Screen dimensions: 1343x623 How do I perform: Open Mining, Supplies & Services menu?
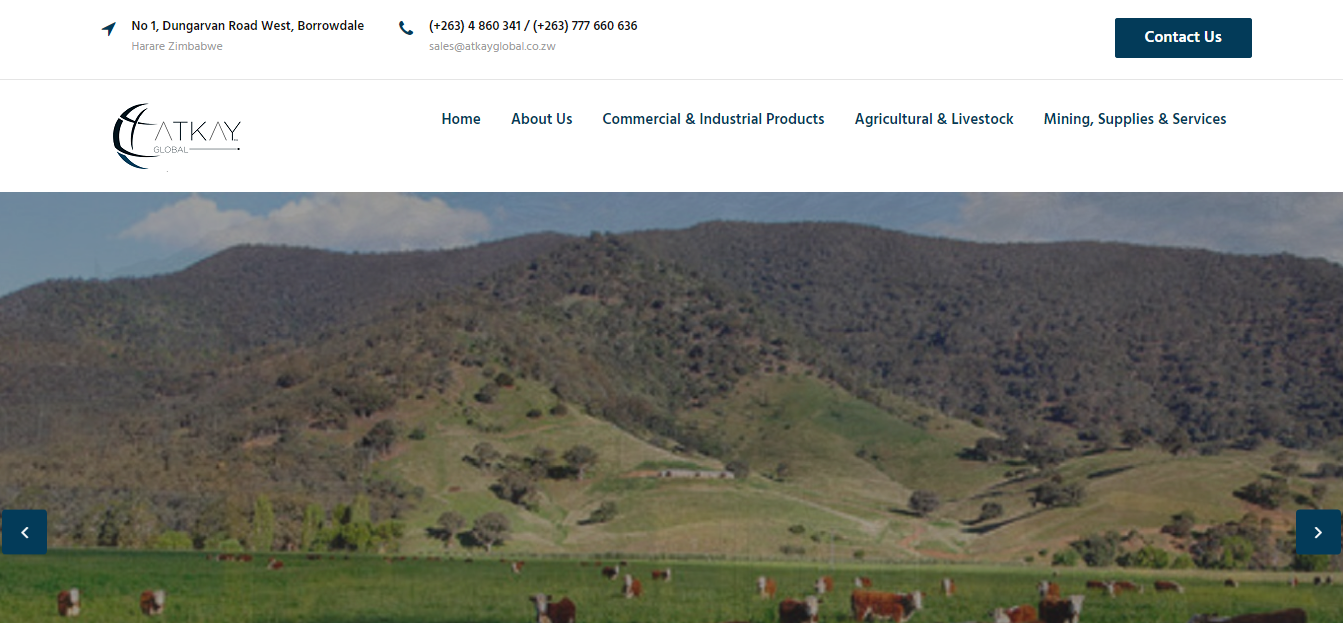click(x=1134, y=119)
